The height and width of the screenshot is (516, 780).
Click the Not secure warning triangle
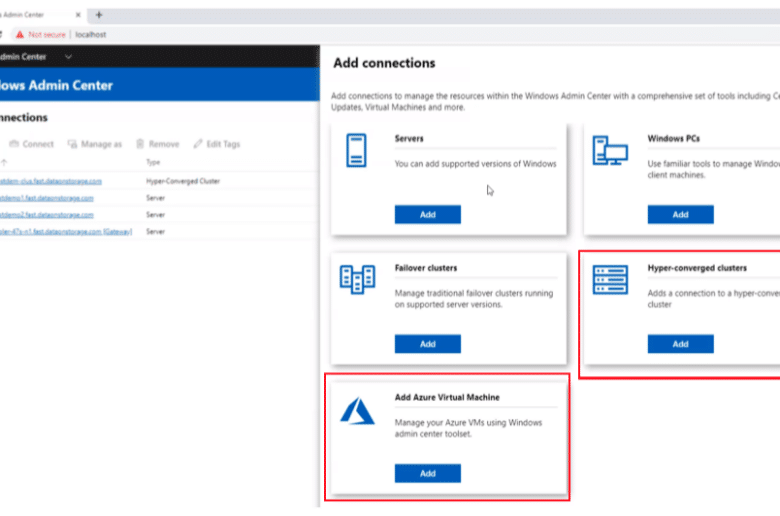click(x=19, y=34)
